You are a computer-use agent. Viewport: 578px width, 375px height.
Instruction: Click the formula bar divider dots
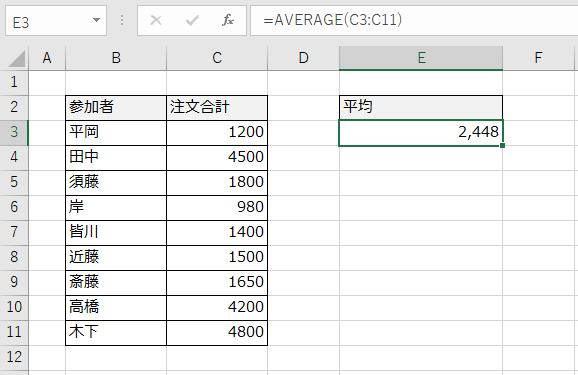[x=122, y=20]
